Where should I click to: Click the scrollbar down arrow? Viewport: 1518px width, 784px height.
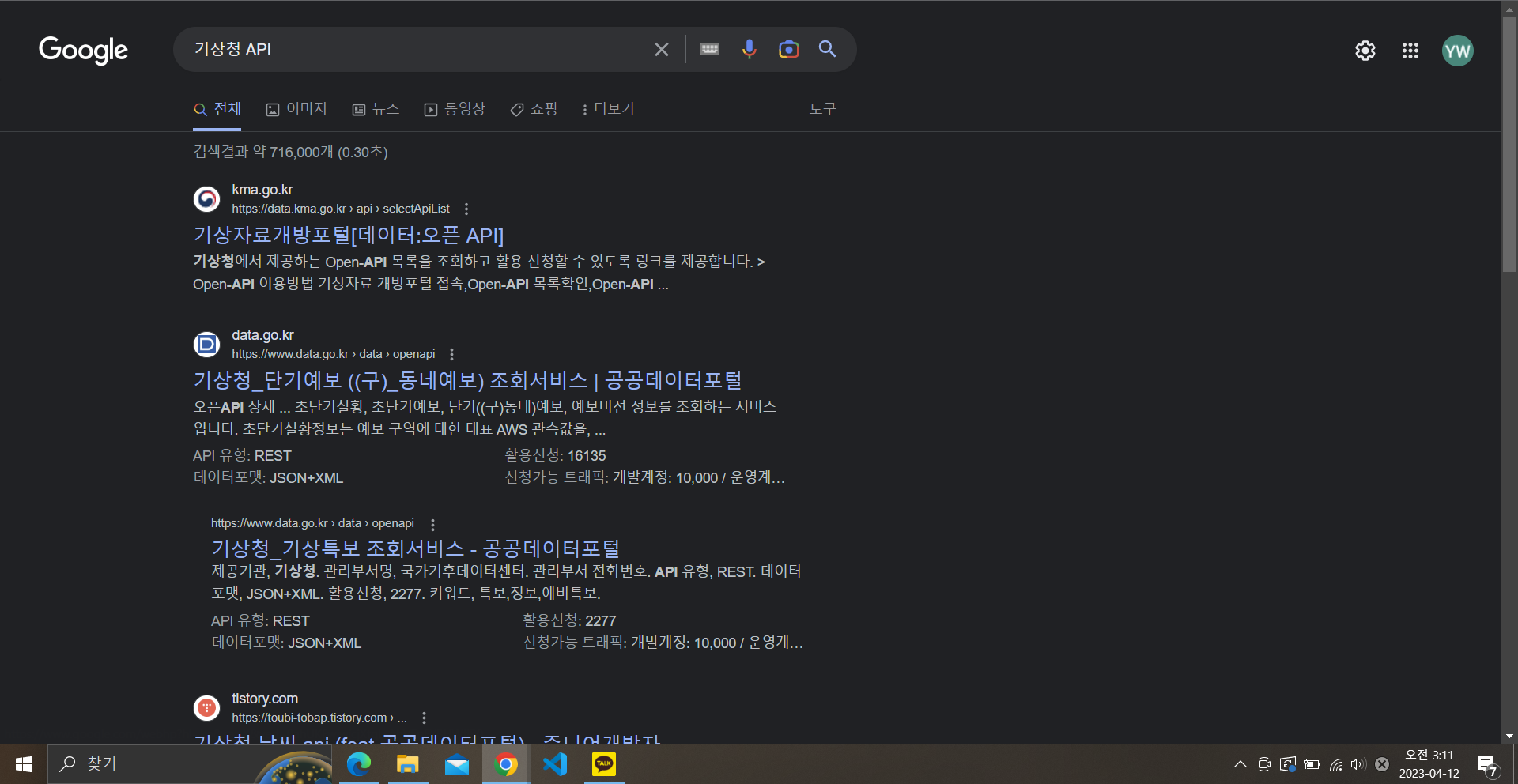pyautogui.click(x=1510, y=737)
